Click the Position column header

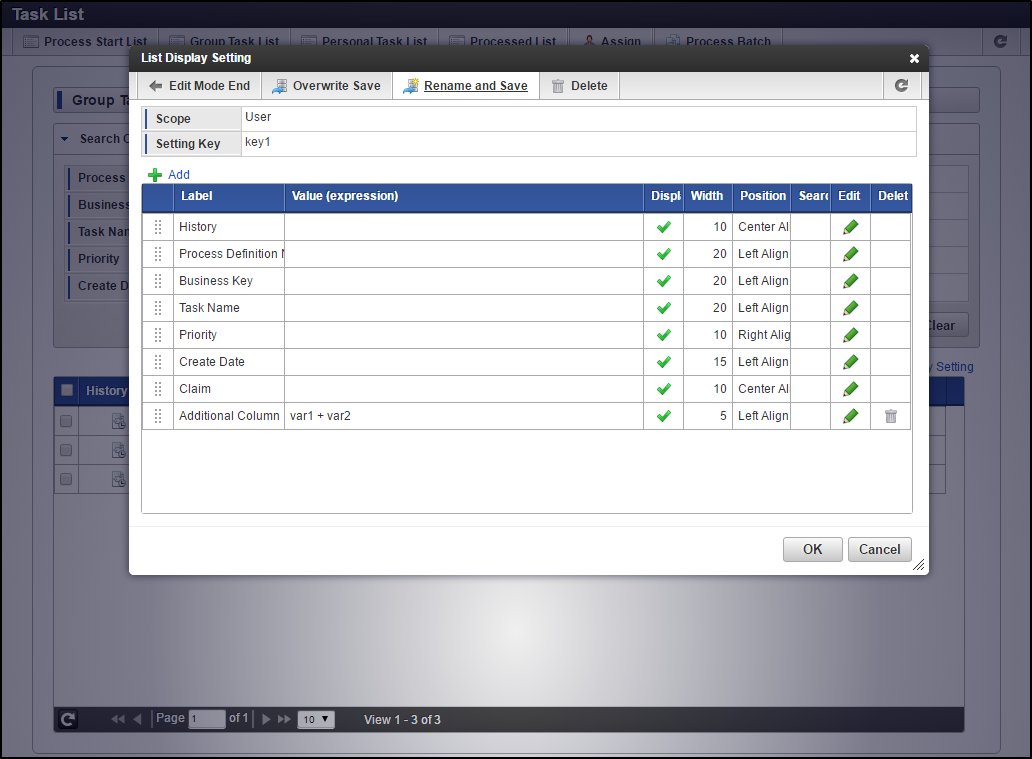click(x=761, y=196)
